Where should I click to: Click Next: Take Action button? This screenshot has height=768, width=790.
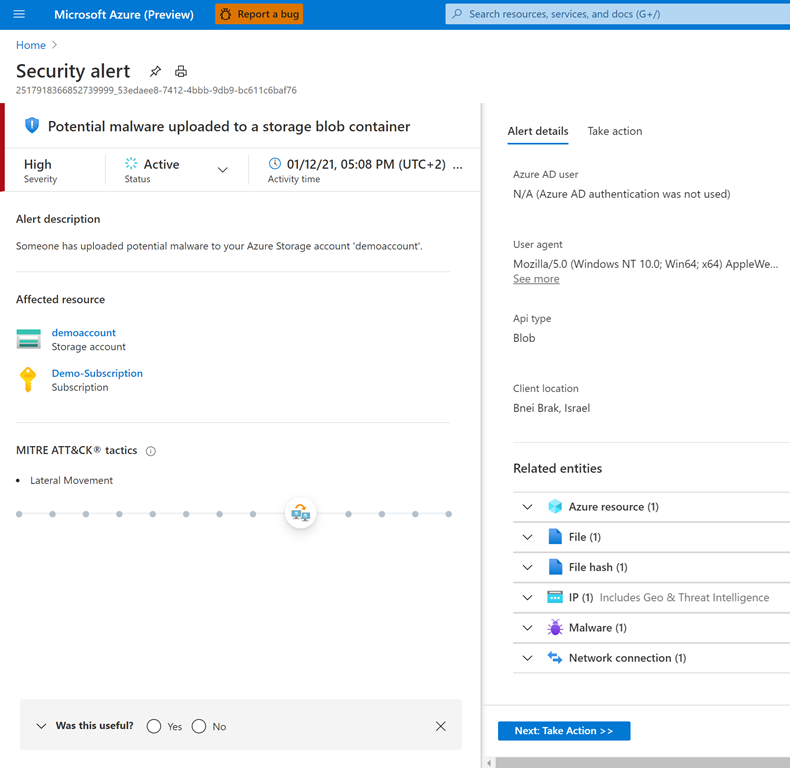pyautogui.click(x=564, y=731)
